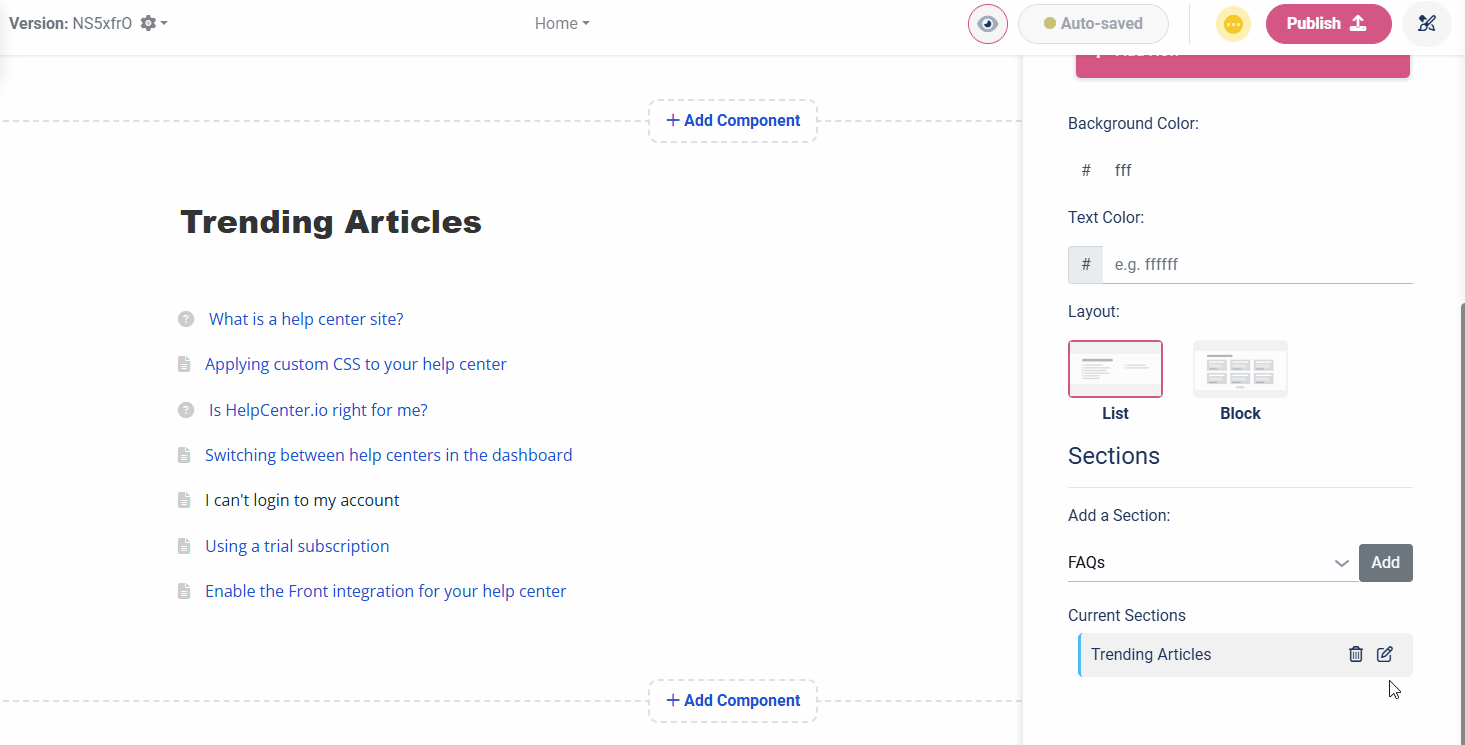Open the 'Add a Section' FAQs dropdown
This screenshot has width=1465, height=745.
(1210, 562)
